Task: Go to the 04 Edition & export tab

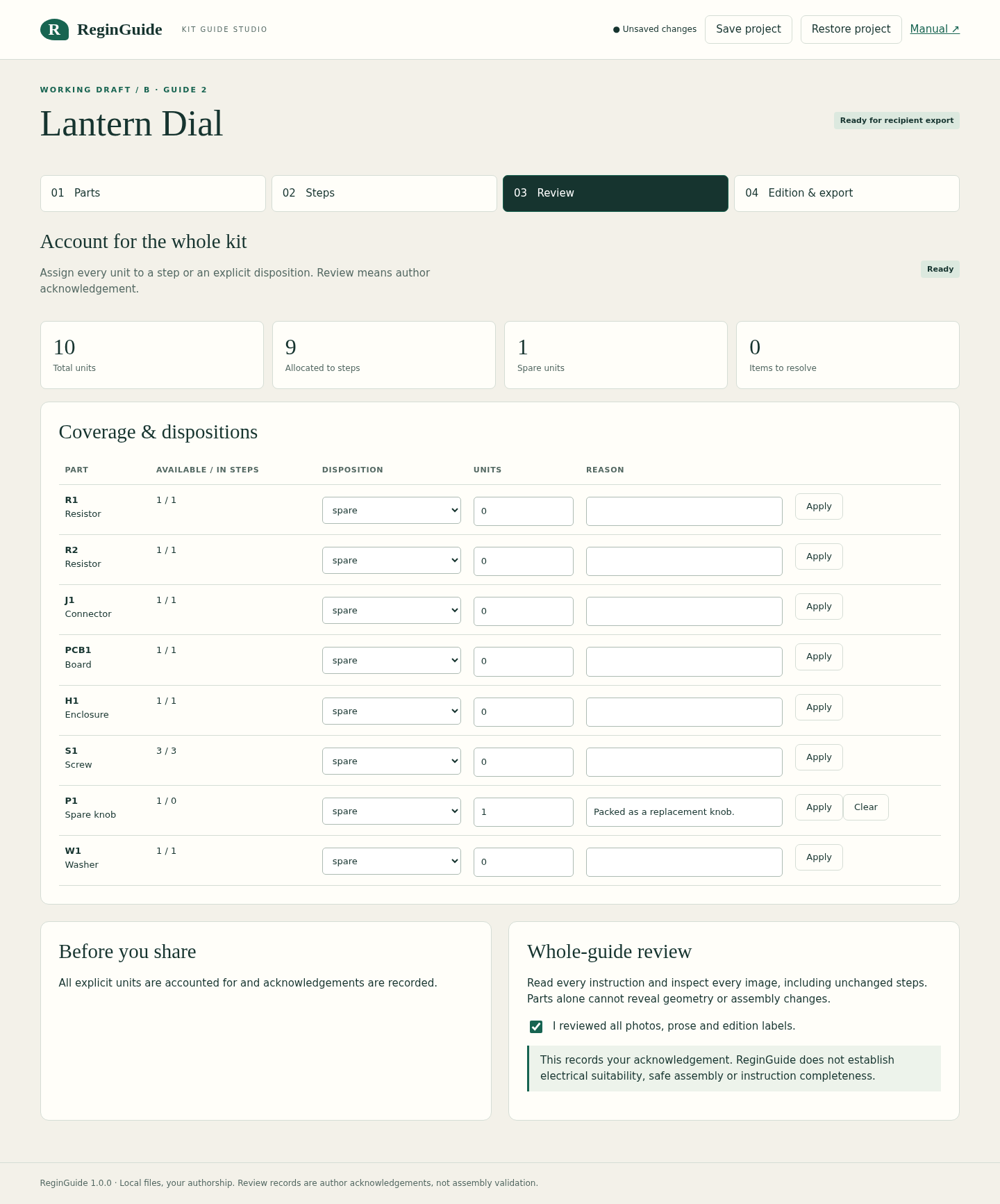Action: 847,193
